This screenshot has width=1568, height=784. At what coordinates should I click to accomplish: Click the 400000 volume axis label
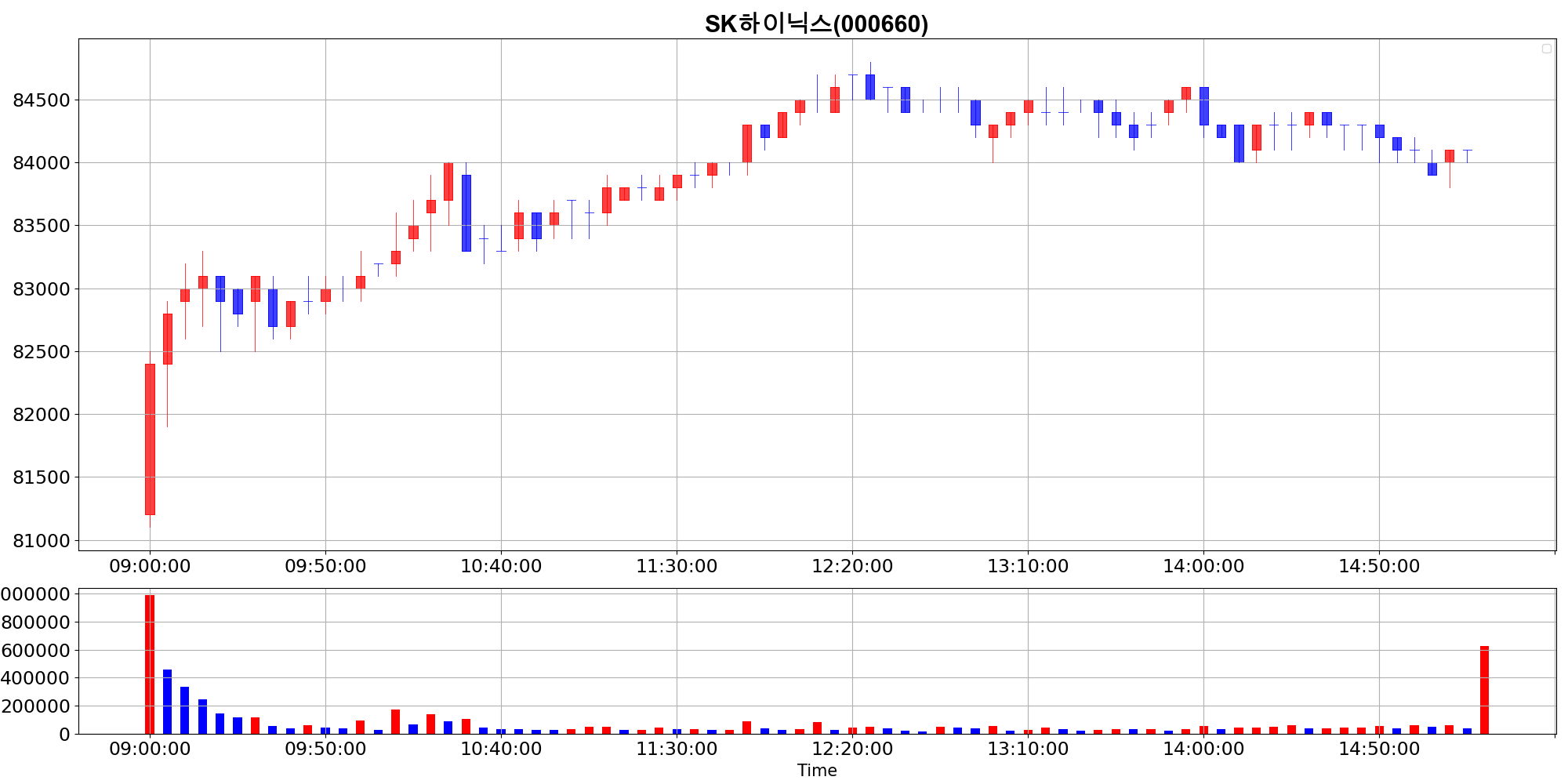35,678
